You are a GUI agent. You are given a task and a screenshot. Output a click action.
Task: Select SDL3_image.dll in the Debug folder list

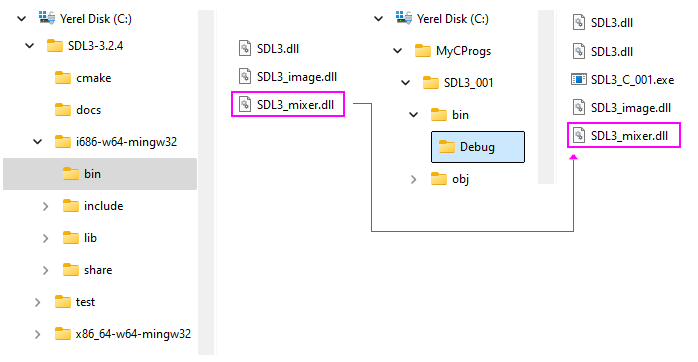[622, 108]
